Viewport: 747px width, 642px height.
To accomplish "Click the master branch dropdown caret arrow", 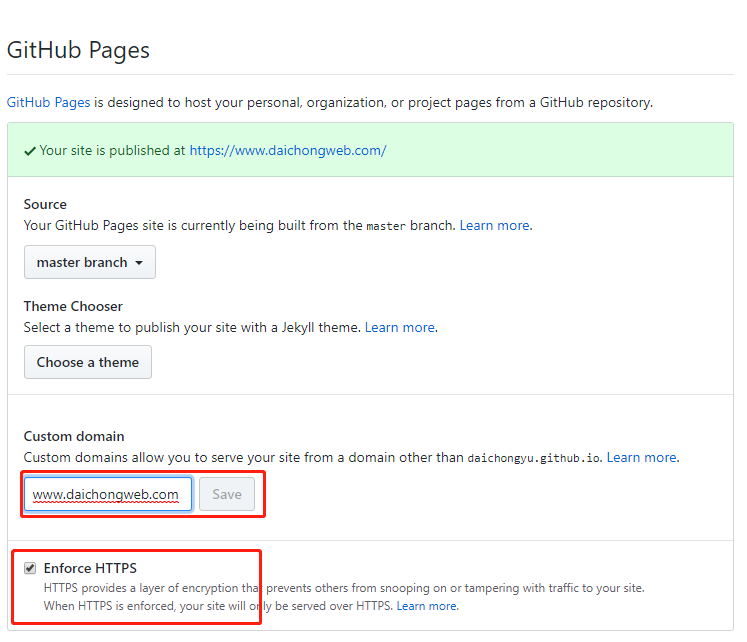I will 139,263.
